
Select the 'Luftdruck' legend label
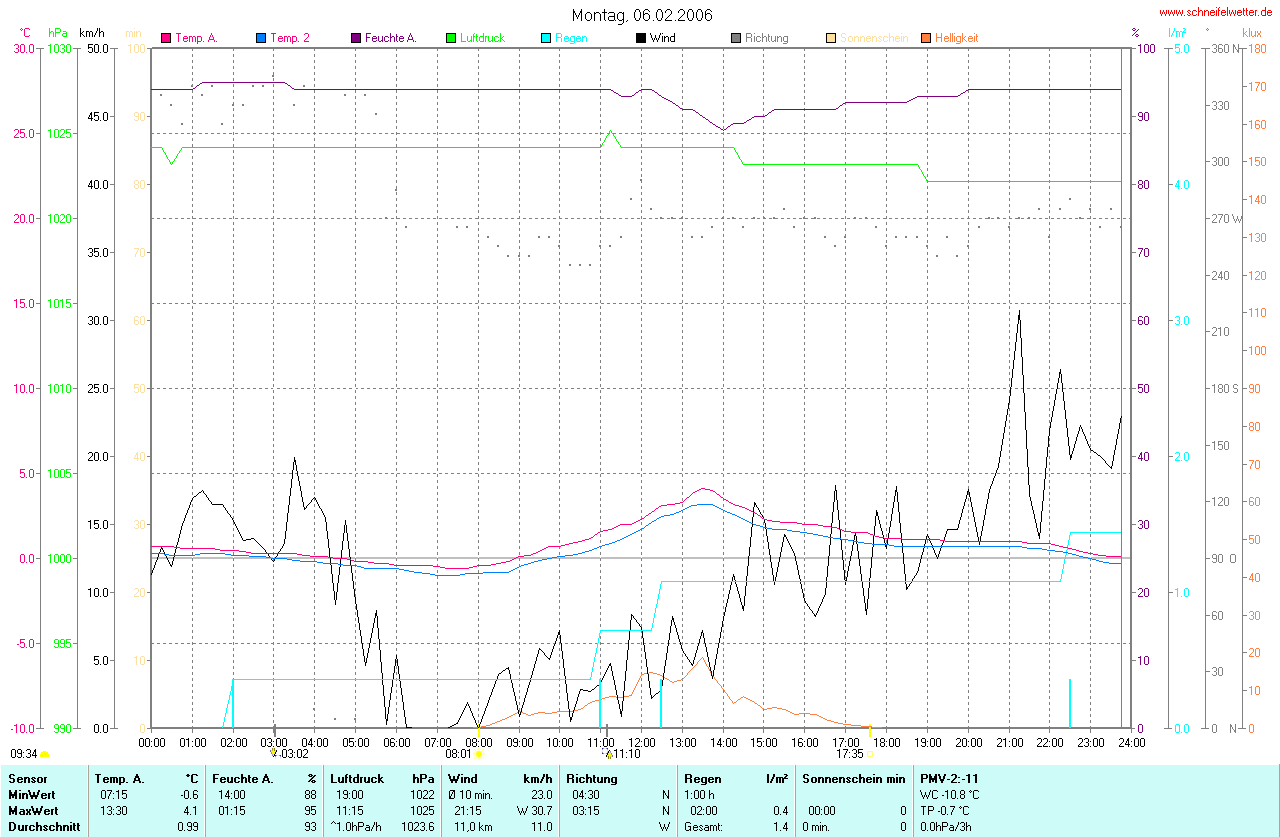pyautogui.click(x=482, y=38)
